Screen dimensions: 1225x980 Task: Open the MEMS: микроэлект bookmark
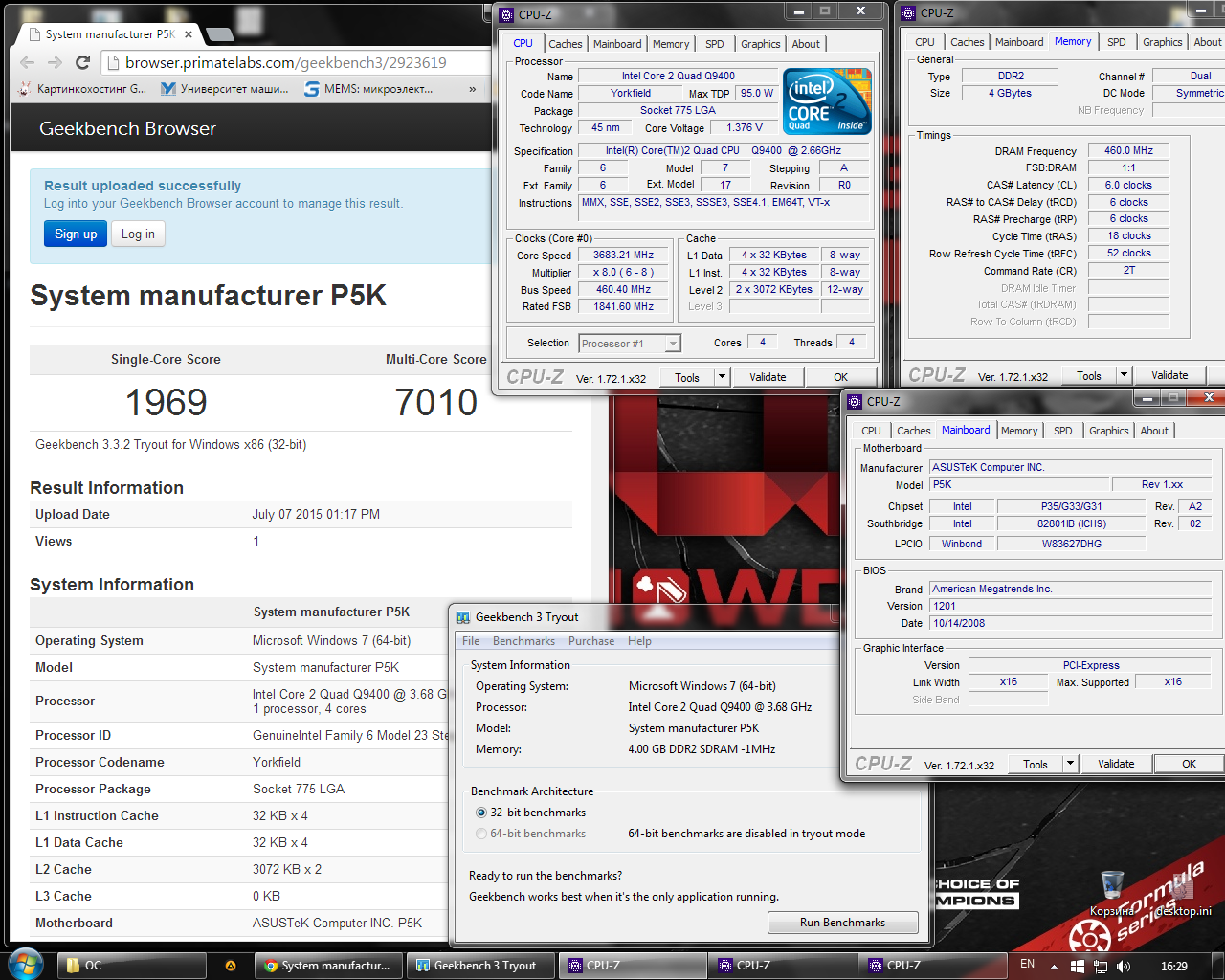(368, 89)
